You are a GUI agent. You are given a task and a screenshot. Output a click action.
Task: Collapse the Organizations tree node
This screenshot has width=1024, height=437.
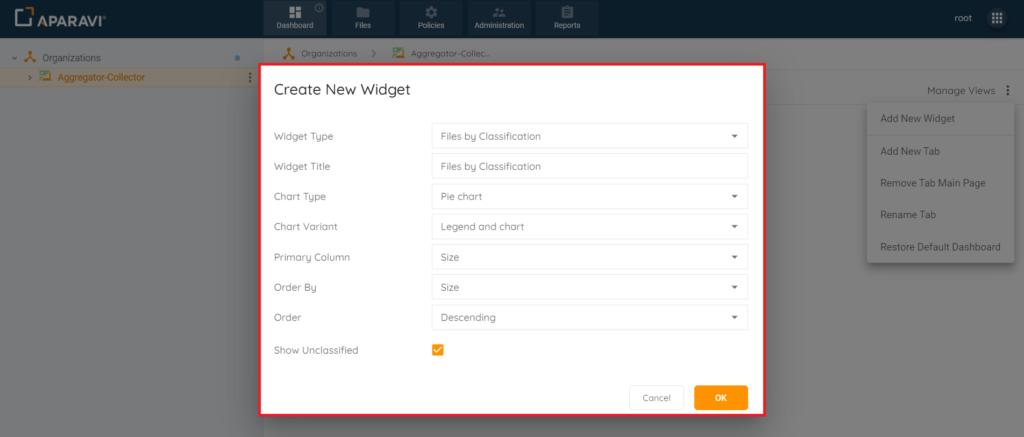[x=14, y=58]
